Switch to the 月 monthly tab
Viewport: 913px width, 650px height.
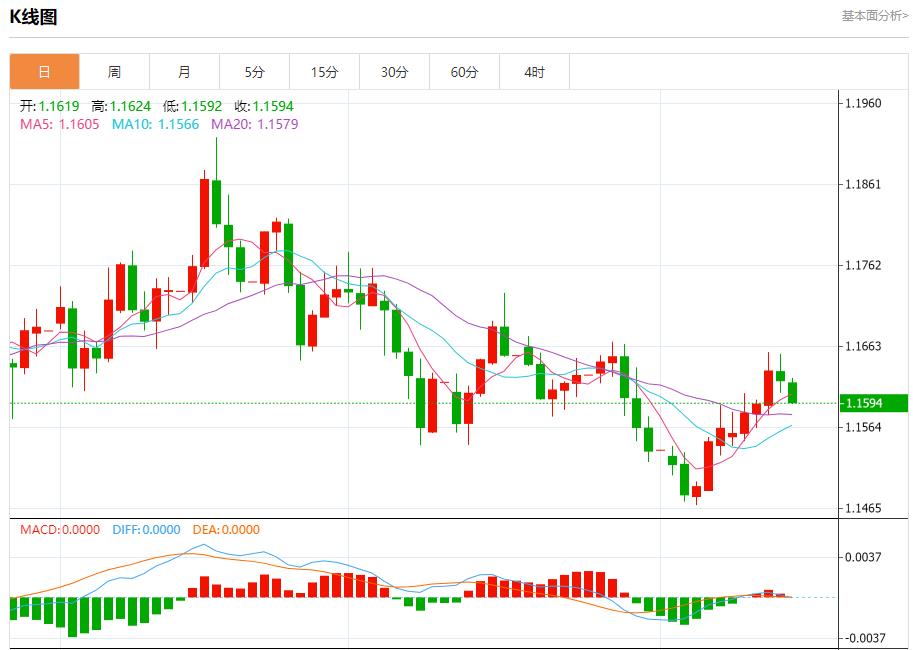tap(184, 72)
